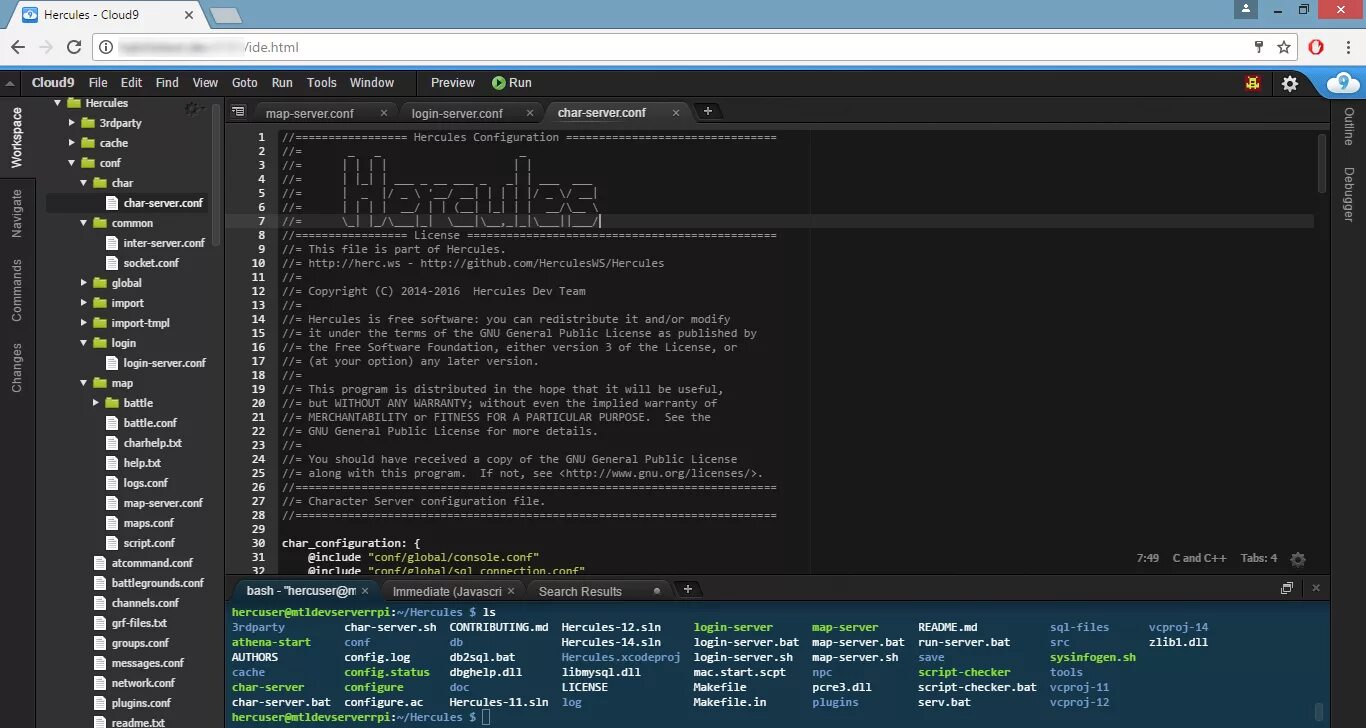Click the Preview button
1366x728 pixels.
click(452, 83)
